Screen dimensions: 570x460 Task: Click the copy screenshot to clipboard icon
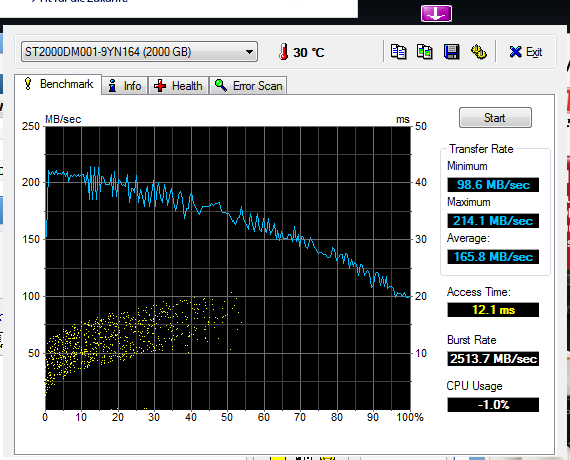(x=425, y=52)
